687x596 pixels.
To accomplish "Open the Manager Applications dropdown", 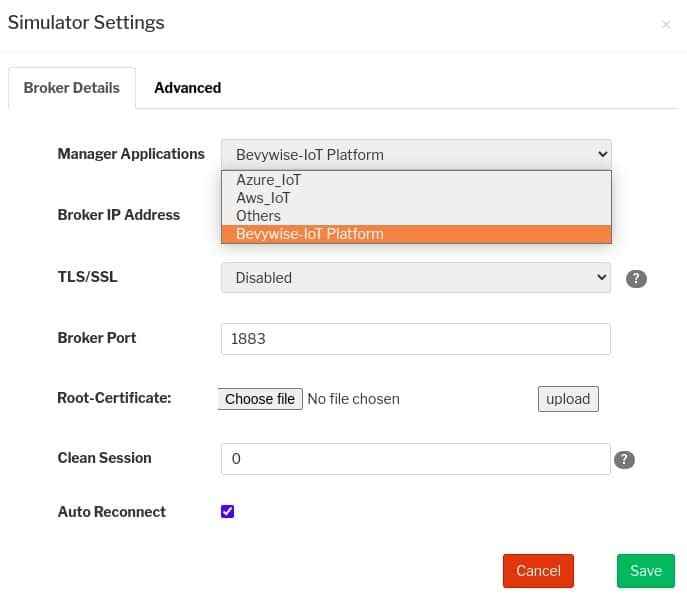I will pyautogui.click(x=416, y=155).
